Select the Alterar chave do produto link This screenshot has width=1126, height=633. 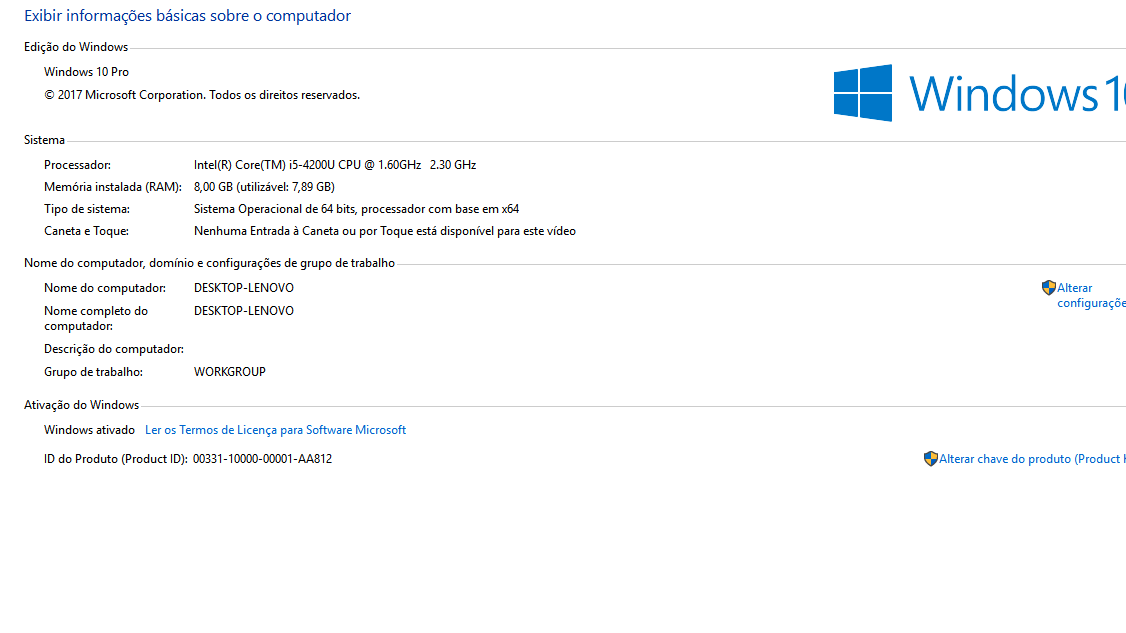(x=1031, y=459)
